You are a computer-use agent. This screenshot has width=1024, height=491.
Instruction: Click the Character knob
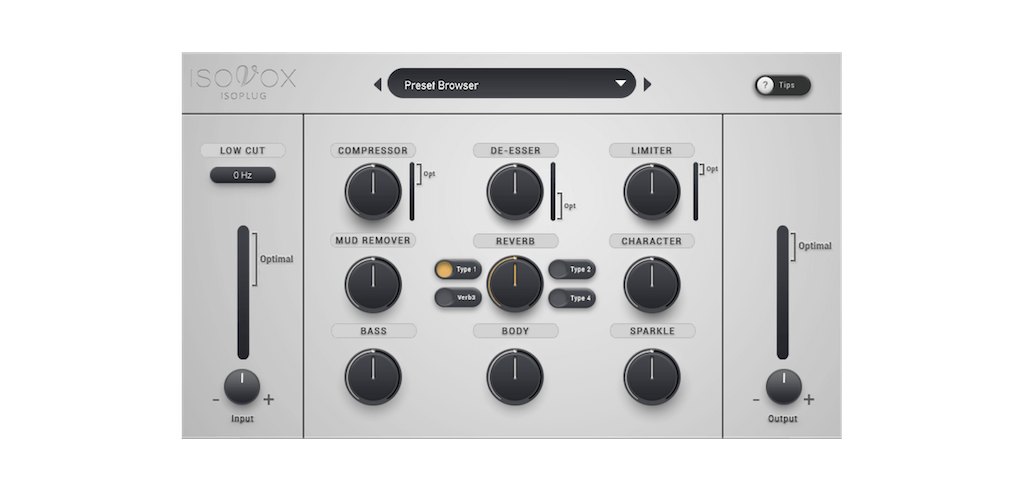point(651,283)
